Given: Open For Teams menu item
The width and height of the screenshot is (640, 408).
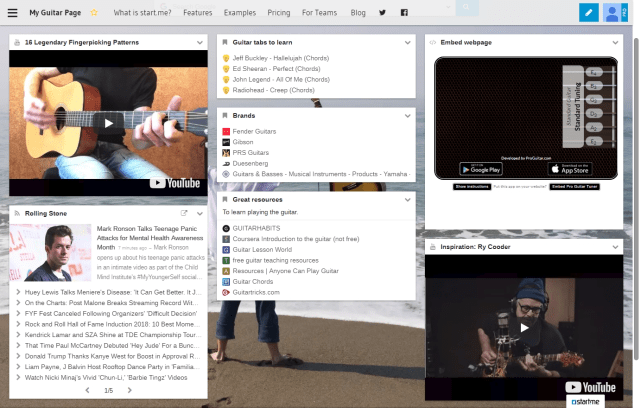Looking at the screenshot, I should click(x=320, y=13).
